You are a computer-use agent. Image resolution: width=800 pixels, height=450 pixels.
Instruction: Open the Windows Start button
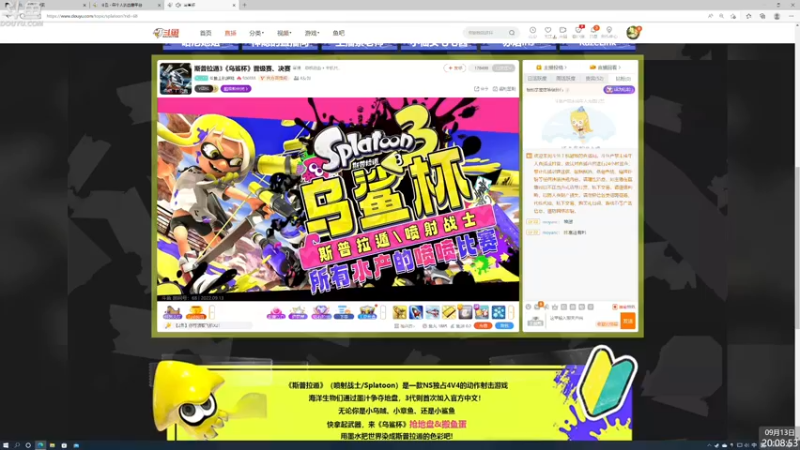click(x=6, y=445)
